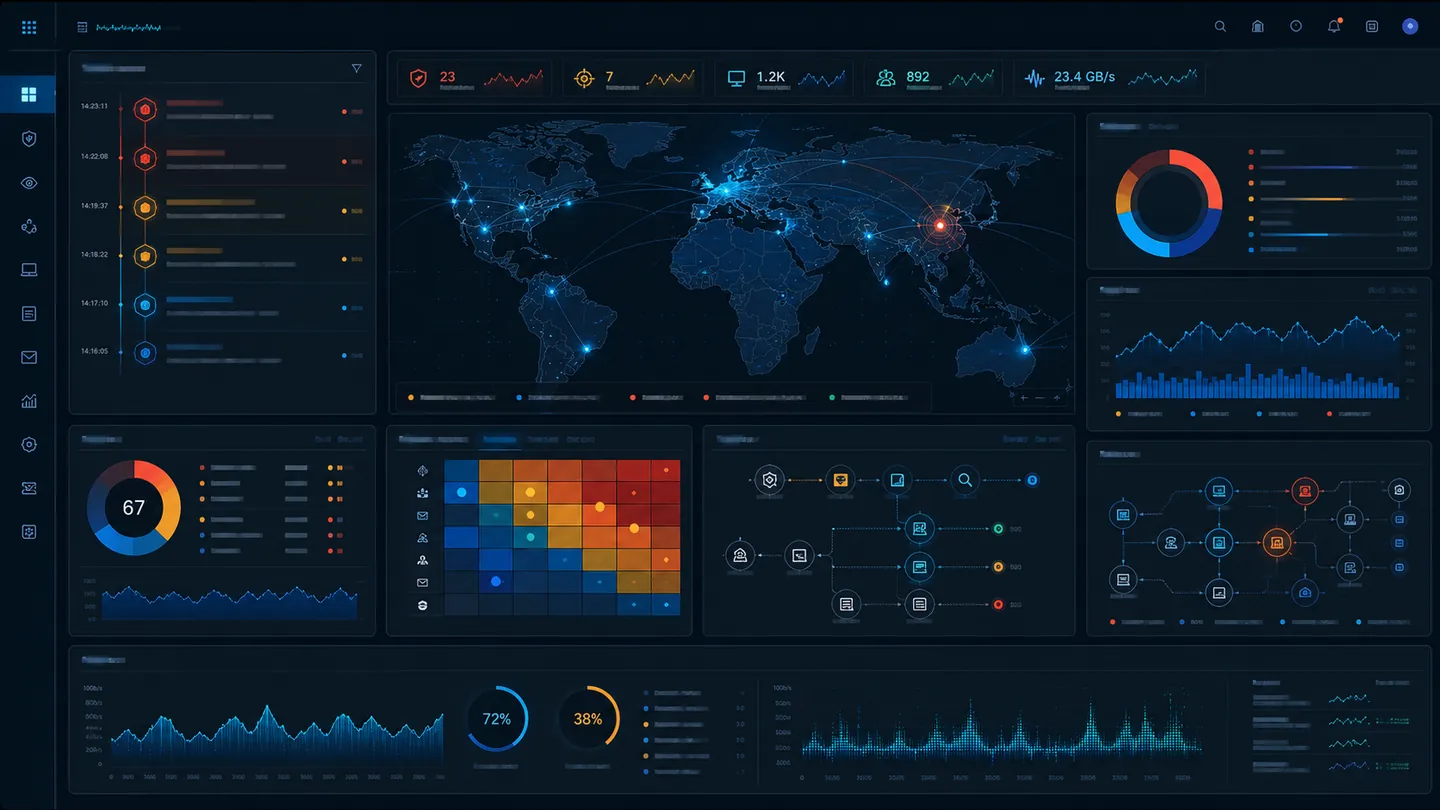Select the event at 14:17:10
The height and width of the screenshot is (810, 1440).
point(222,305)
